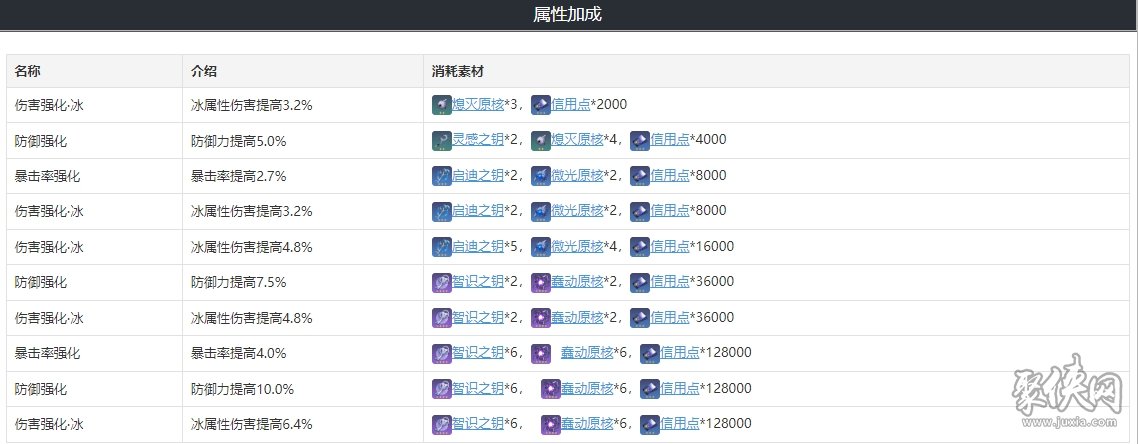Click the 熄灭原核 icon in the first row
The height and width of the screenshot is (444, 1138).
click(442, 104)
